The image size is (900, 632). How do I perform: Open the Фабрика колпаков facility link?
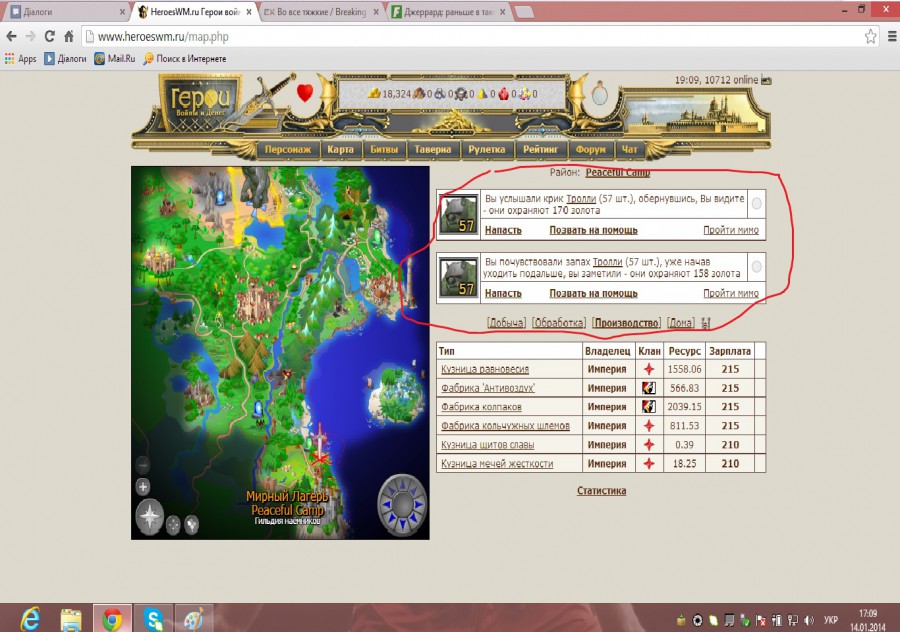(x=481, y=407)
